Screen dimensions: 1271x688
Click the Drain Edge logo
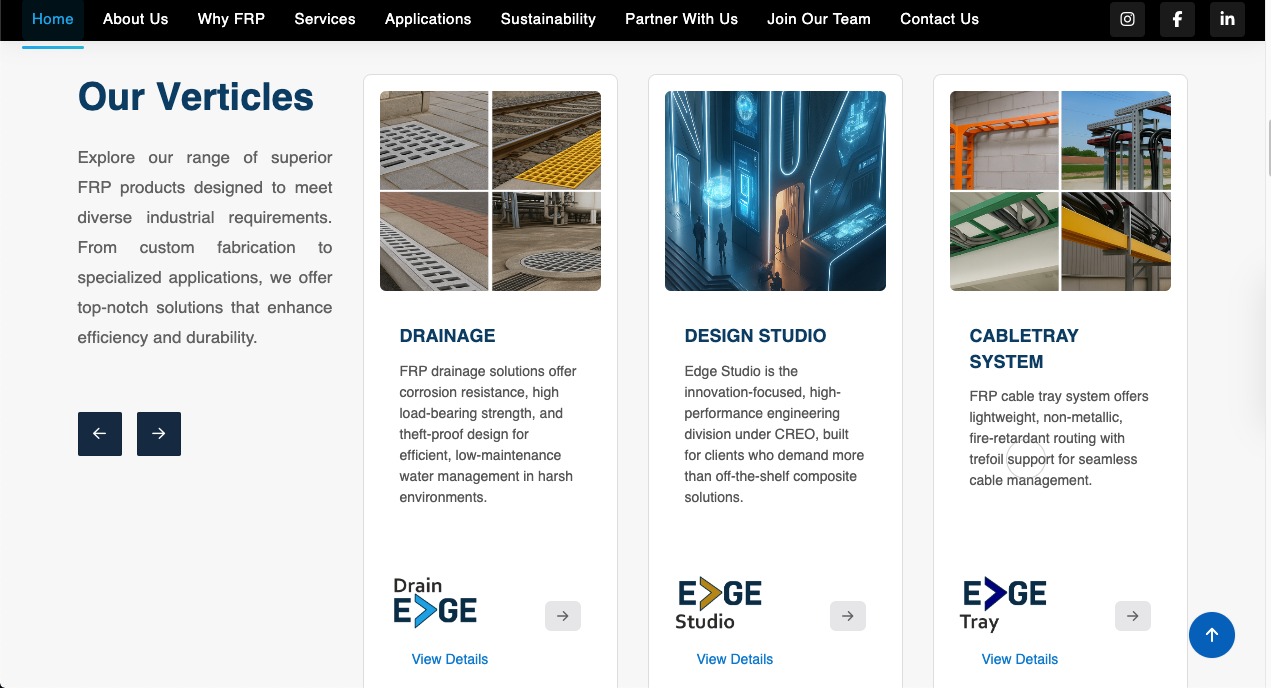[435, 603]
